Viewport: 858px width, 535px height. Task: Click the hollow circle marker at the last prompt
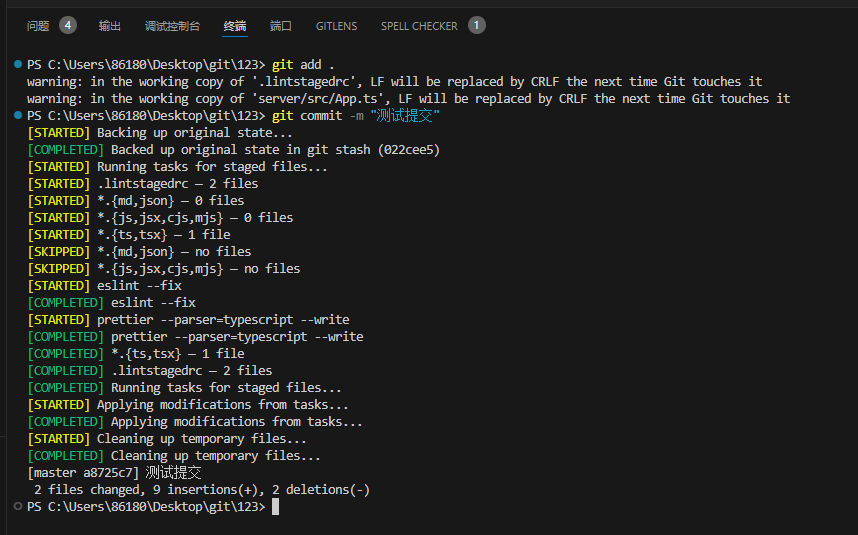(18, 507)
